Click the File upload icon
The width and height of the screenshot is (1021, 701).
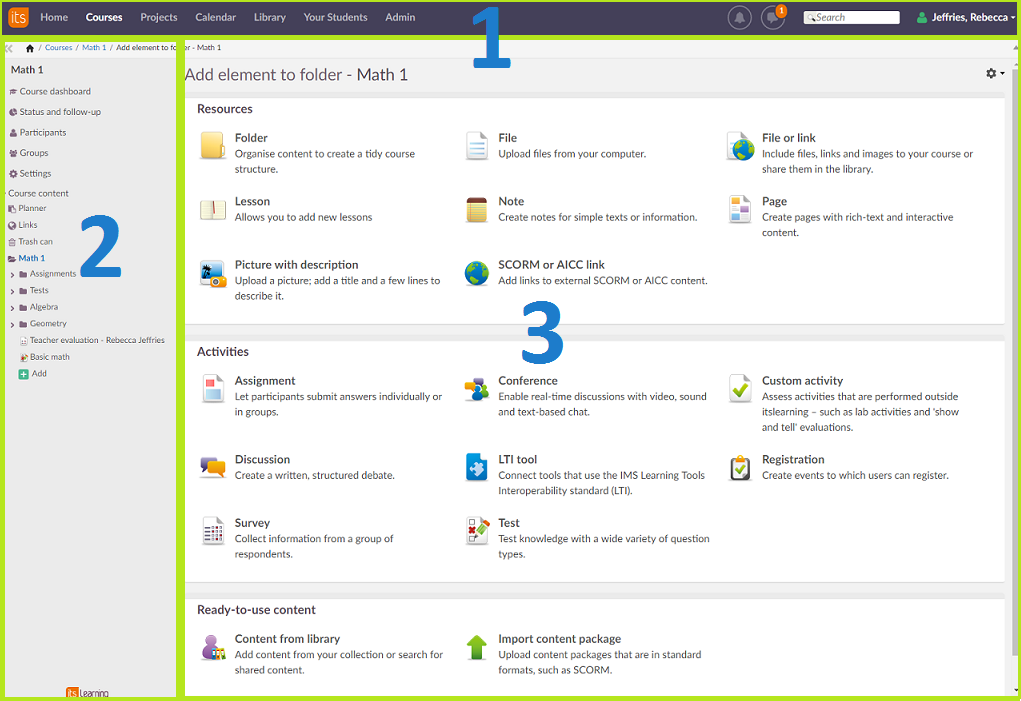point(477,145)
